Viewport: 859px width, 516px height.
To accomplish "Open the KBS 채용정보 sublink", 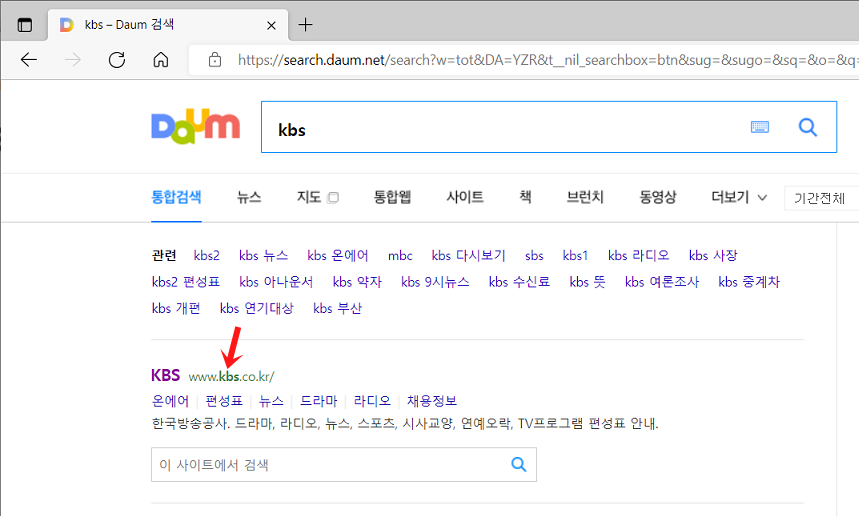I will [432, 401].
